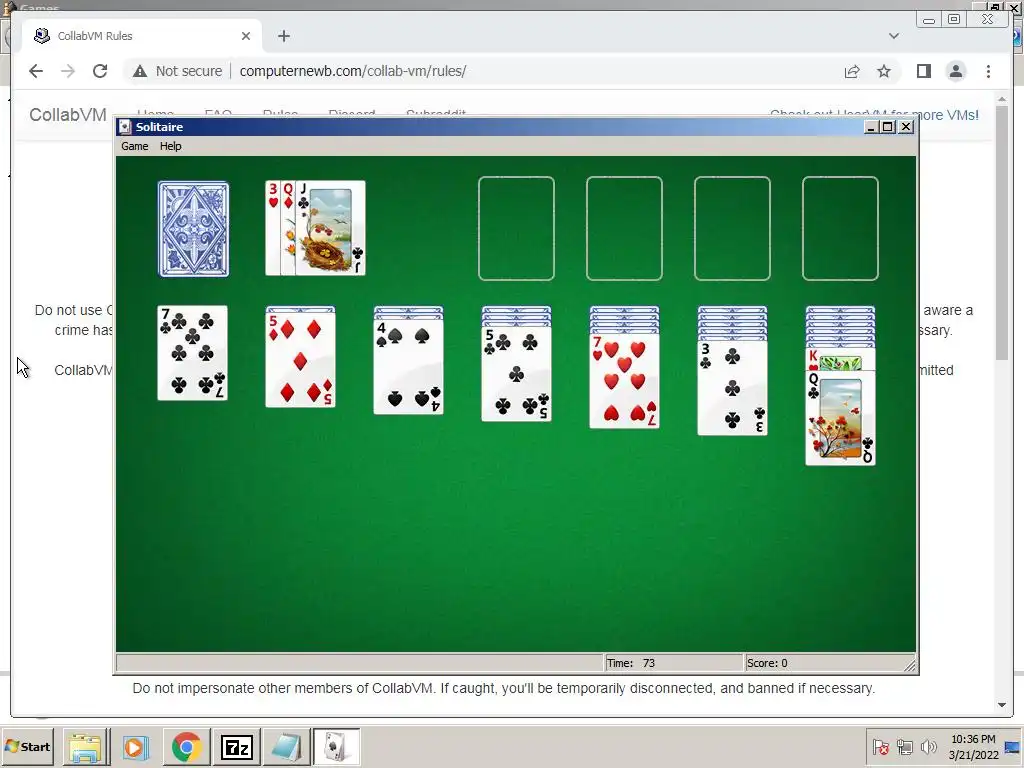Select the Queen of clubs tableau card
The width and height of the screenshot is (1024, 768).
tap(840, 418)
